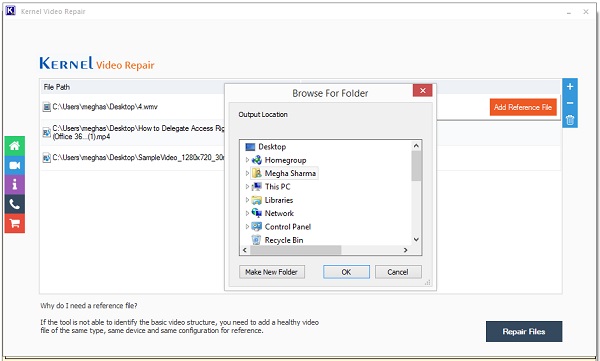Click the folder tree scroll left arrow
This screenshot has width=600, height=361.
pos(245,250)
